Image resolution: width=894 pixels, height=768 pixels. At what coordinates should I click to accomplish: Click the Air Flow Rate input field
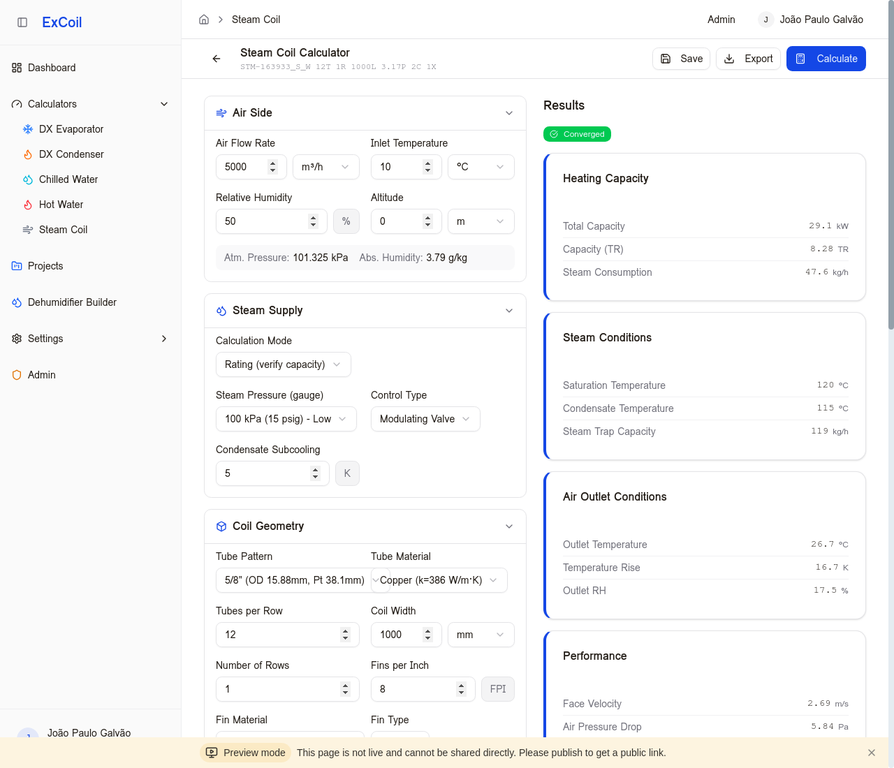(241, 167)
